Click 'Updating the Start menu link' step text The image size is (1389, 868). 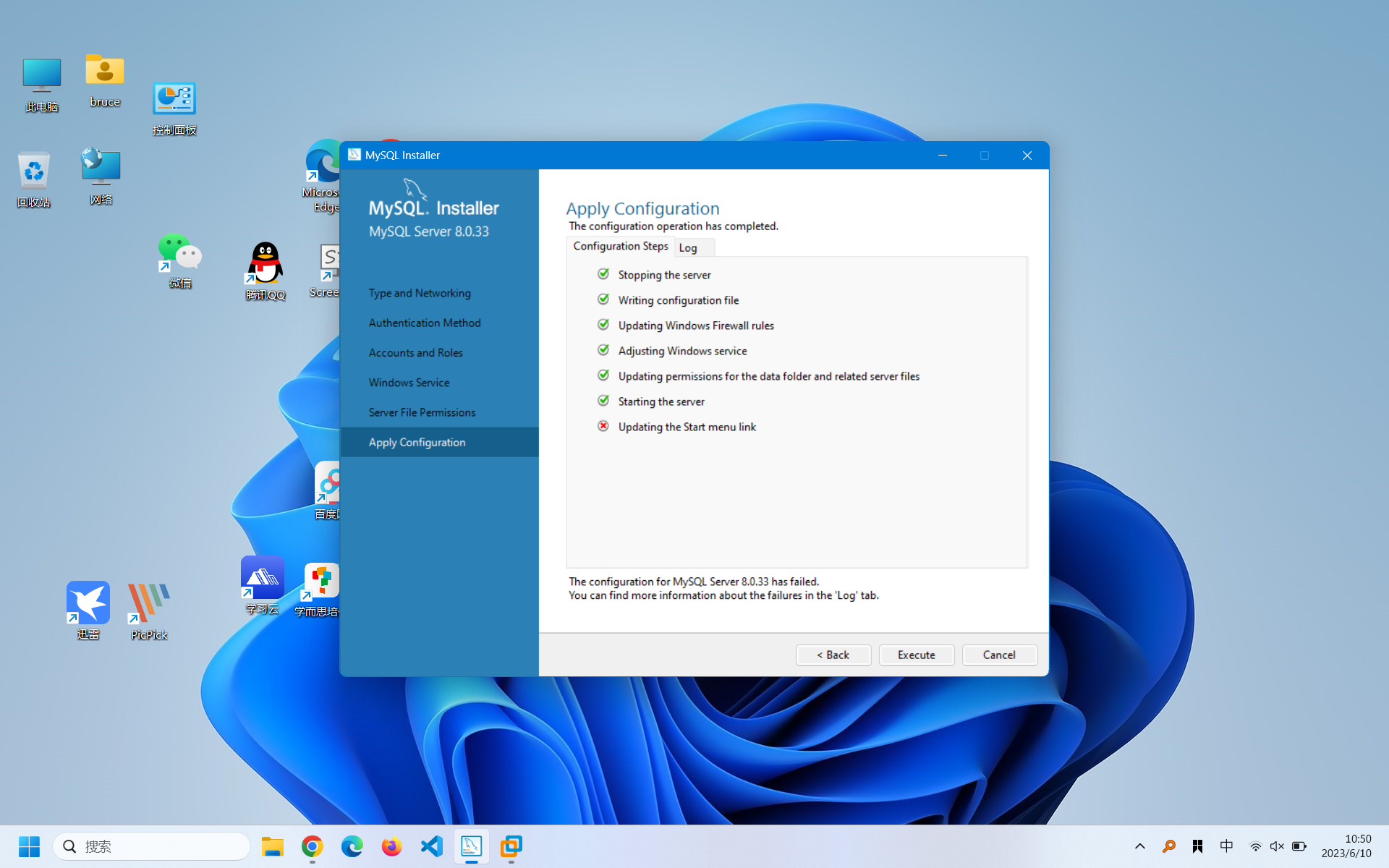tap(687, 427)
